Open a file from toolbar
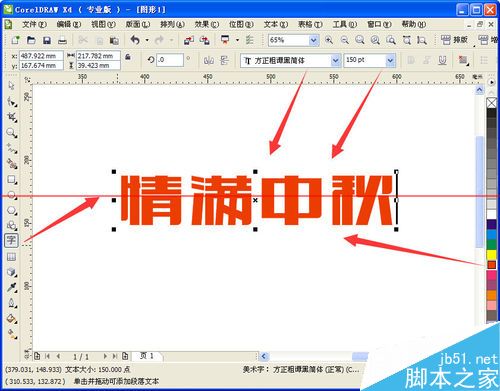The image size is (500, 391). pos(31,40)
